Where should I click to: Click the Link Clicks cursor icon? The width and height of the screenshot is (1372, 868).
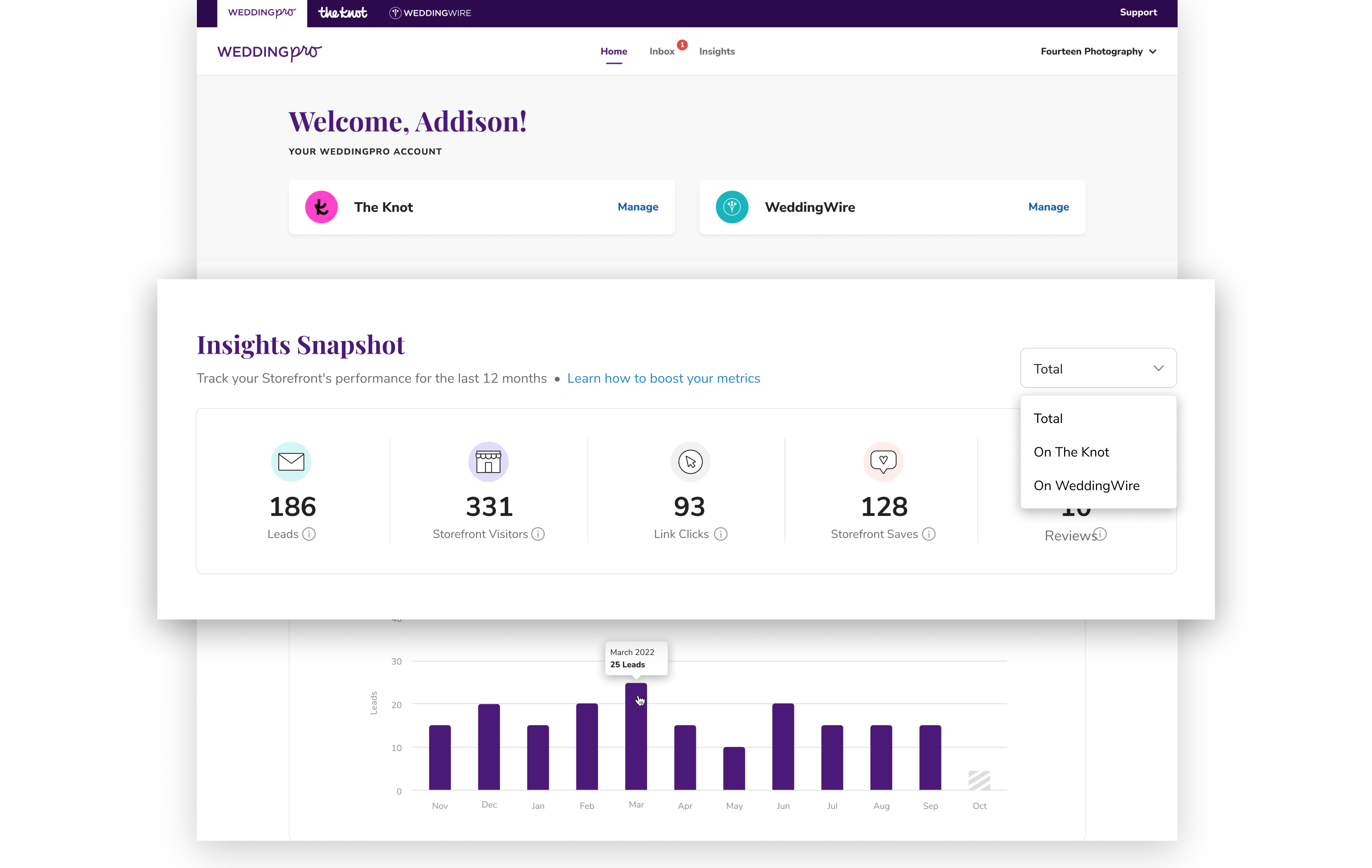pyautogui.click(x=690, y=461)
